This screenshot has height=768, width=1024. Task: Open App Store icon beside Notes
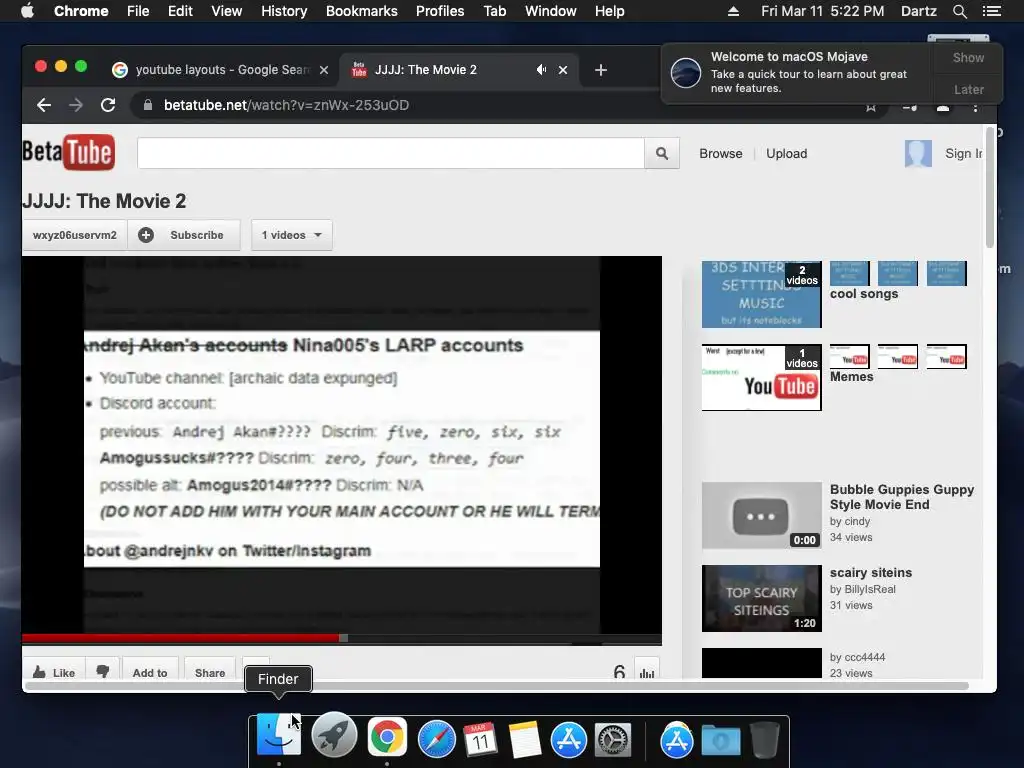[x=569, y=739]
